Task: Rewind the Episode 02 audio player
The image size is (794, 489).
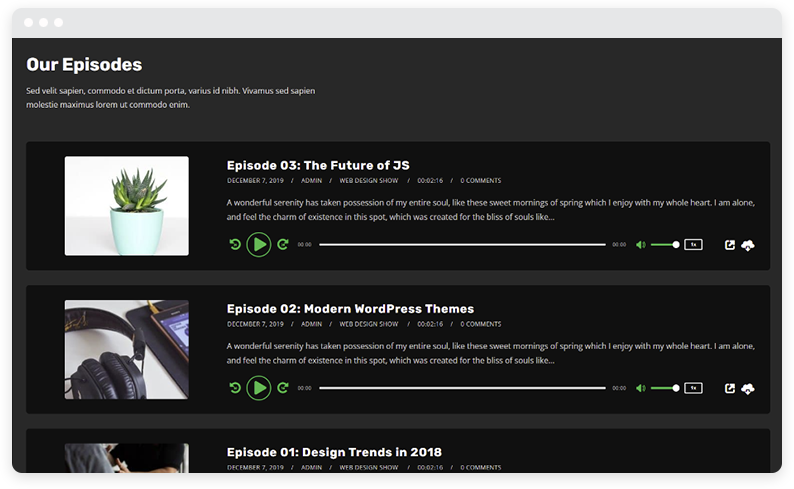Action: point(234,388)
